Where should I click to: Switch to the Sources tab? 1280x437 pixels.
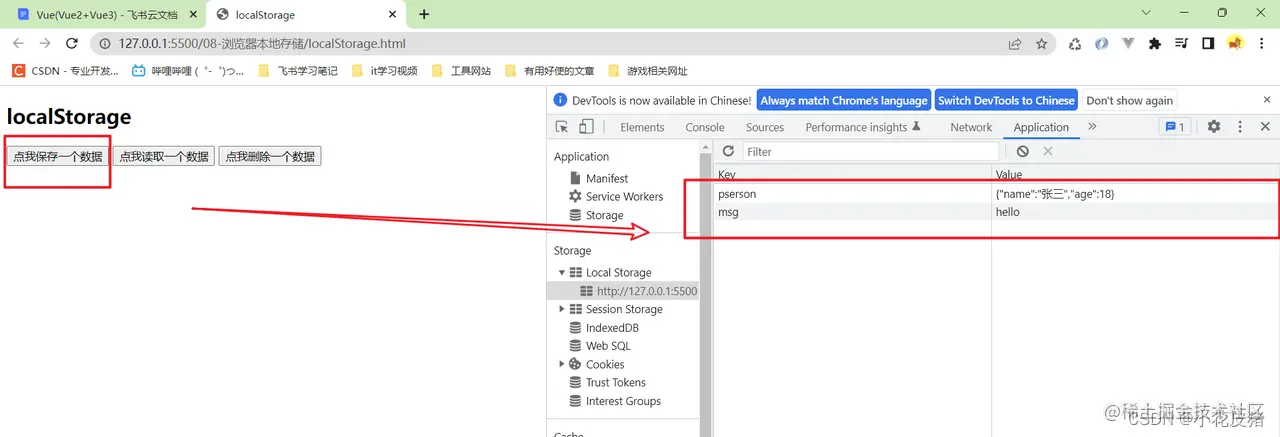coord(765,127)
